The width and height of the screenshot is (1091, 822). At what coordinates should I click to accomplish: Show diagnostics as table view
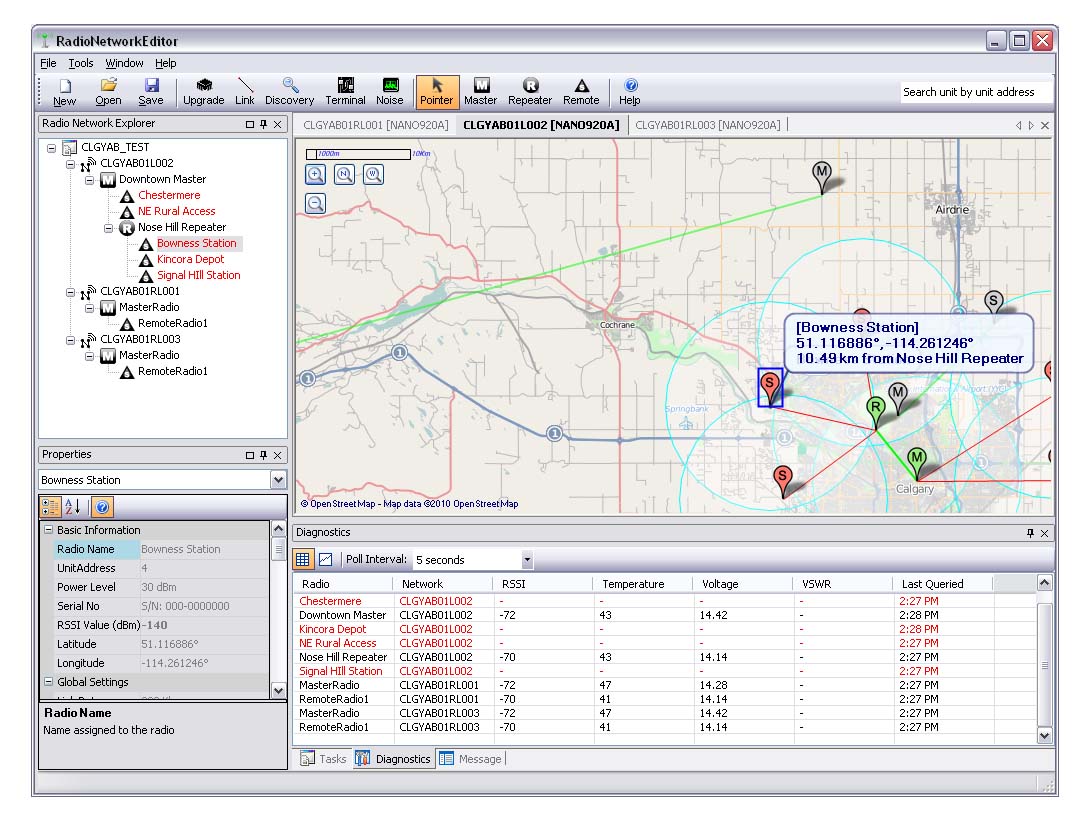[303, 559]
